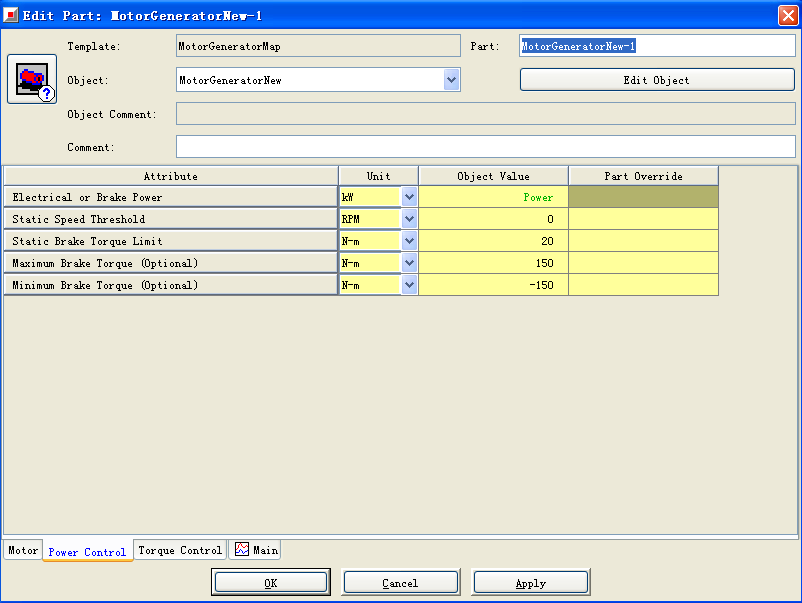Click the Cancel button
The width and height of the screenshot is (802, 603).
click(x=400, y=582)
